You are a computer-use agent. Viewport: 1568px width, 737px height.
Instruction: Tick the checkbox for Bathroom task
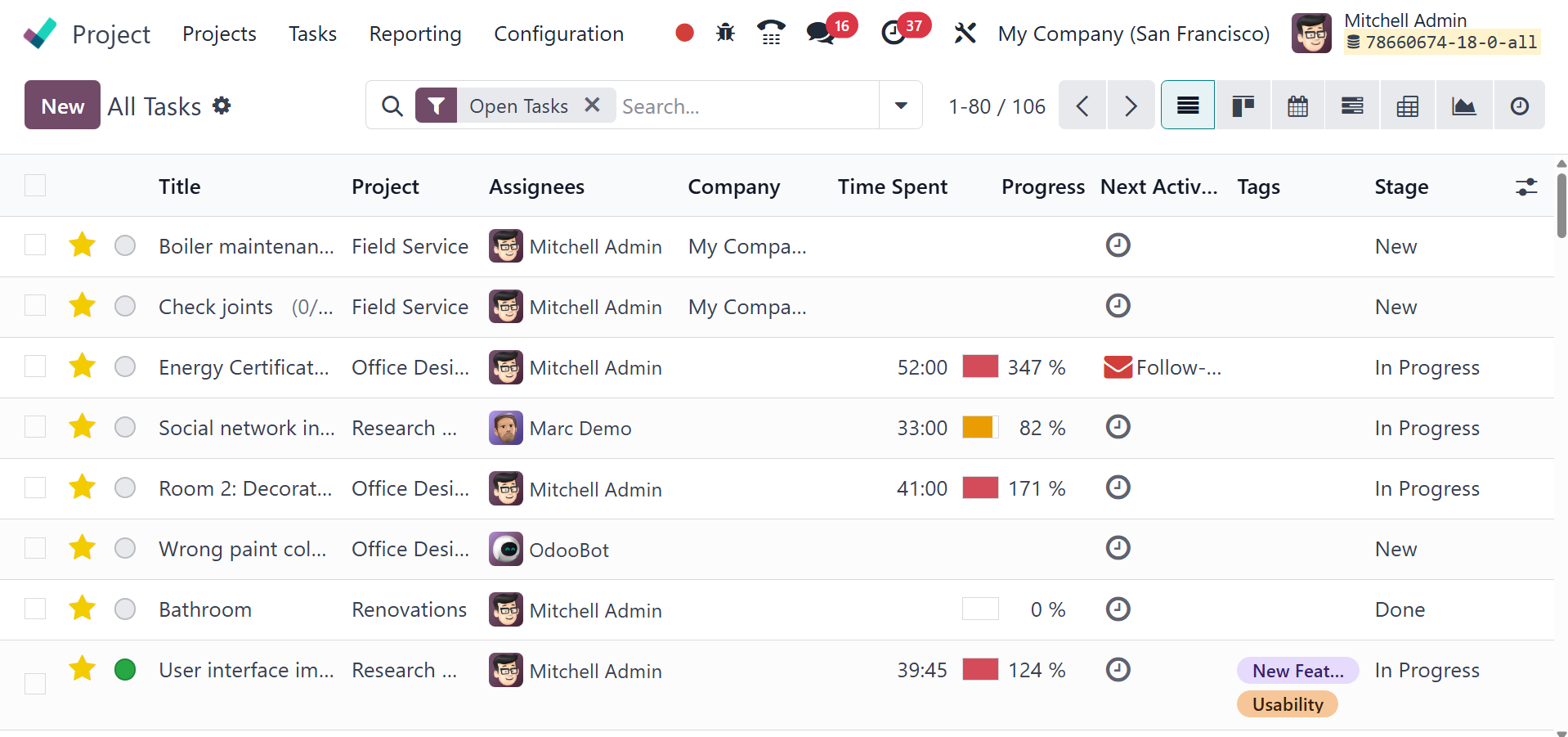[35, 609]
